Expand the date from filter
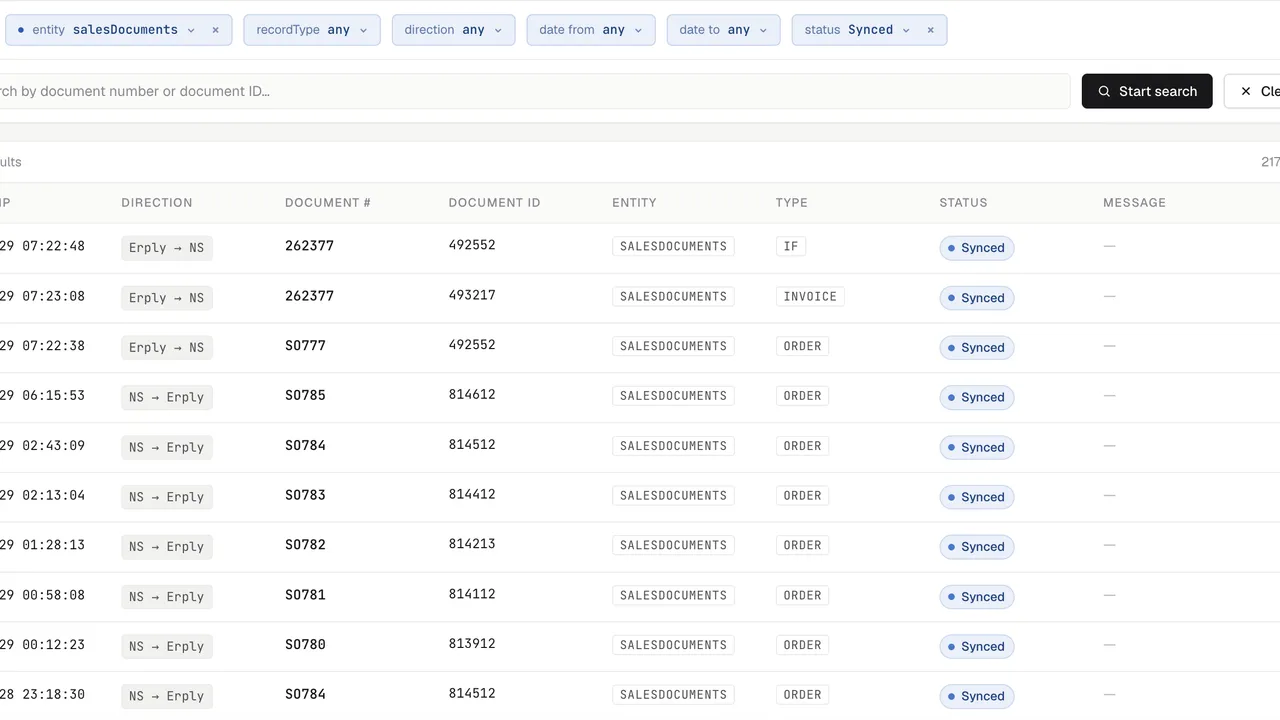The image size is (1280, 720). click(591, 30)
